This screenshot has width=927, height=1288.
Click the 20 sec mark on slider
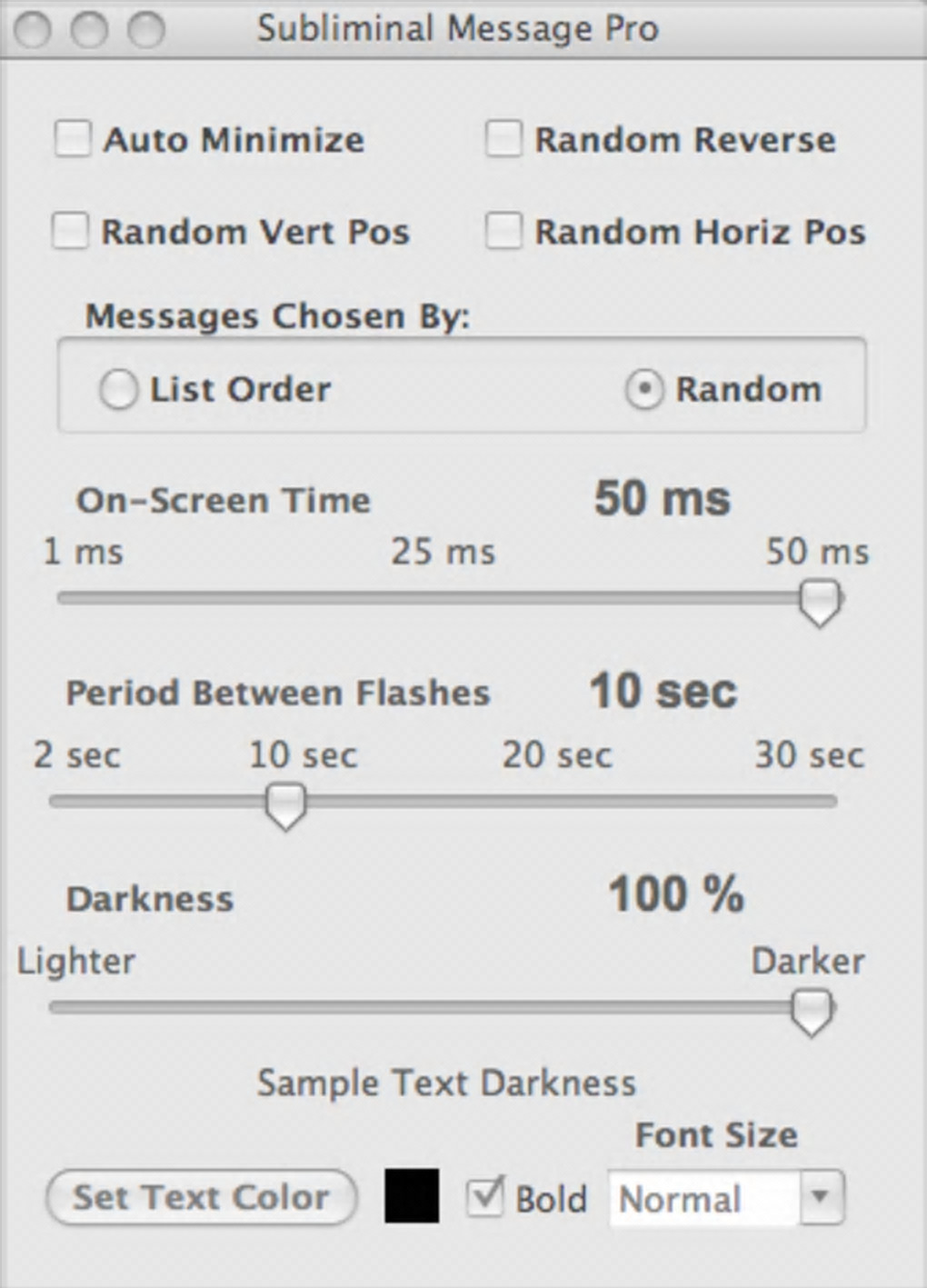557,802
